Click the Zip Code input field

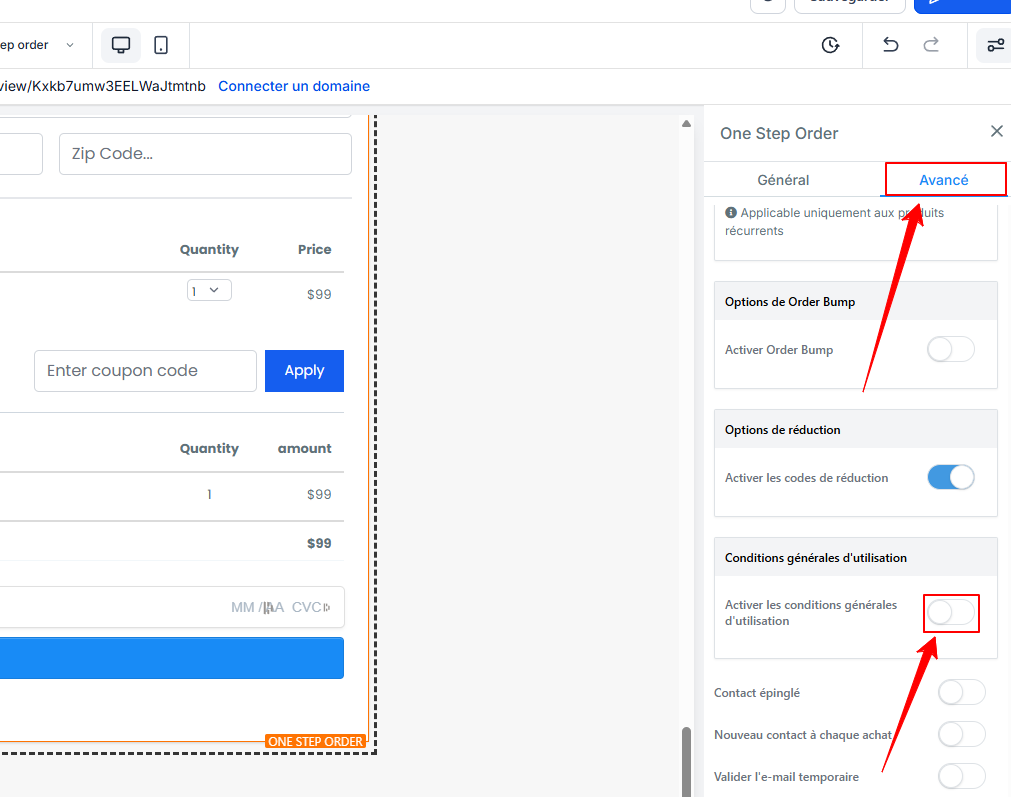[x=205, y=154]
